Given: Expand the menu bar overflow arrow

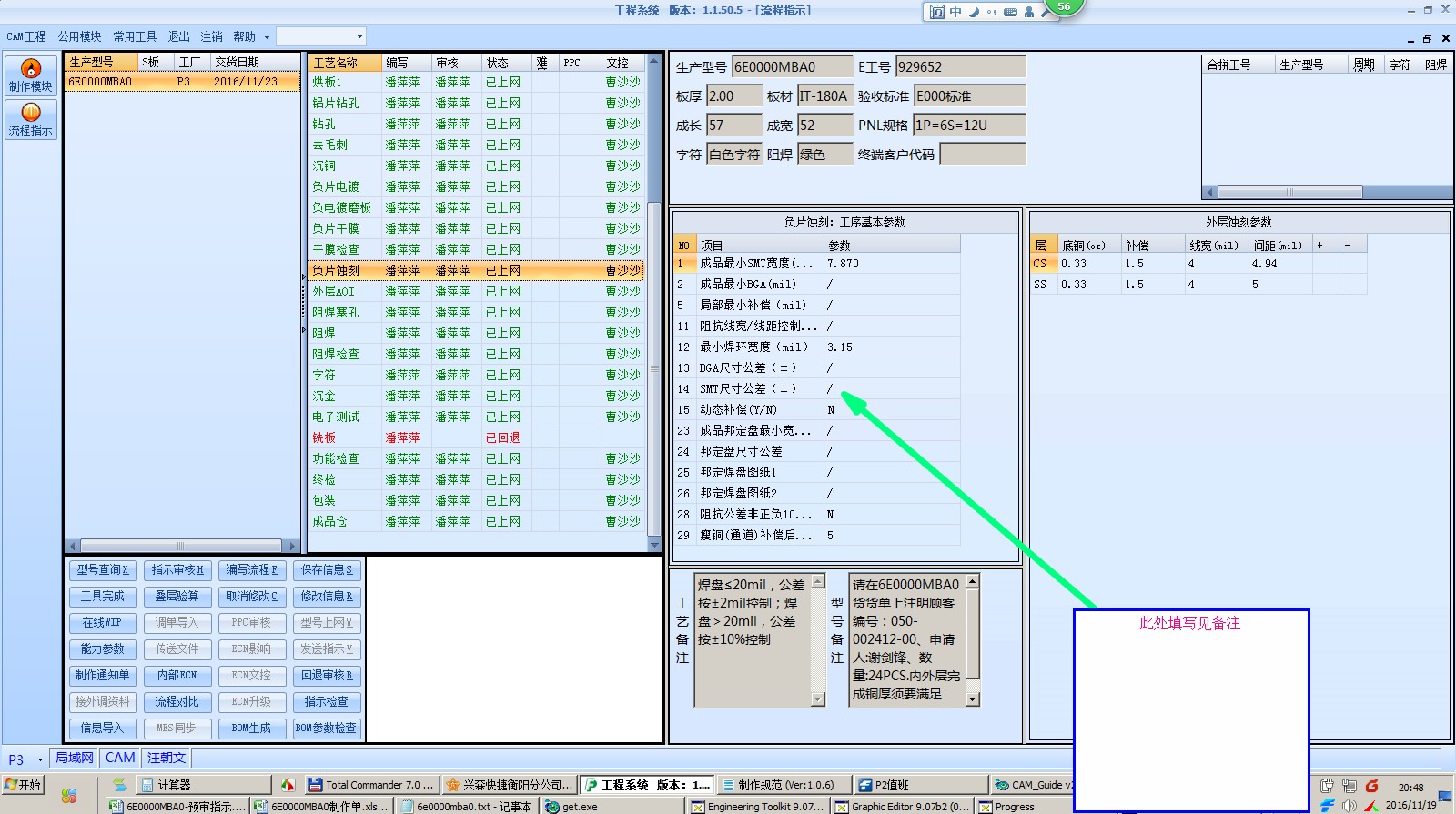Looking at the screenshot, I should click(267, 37).
